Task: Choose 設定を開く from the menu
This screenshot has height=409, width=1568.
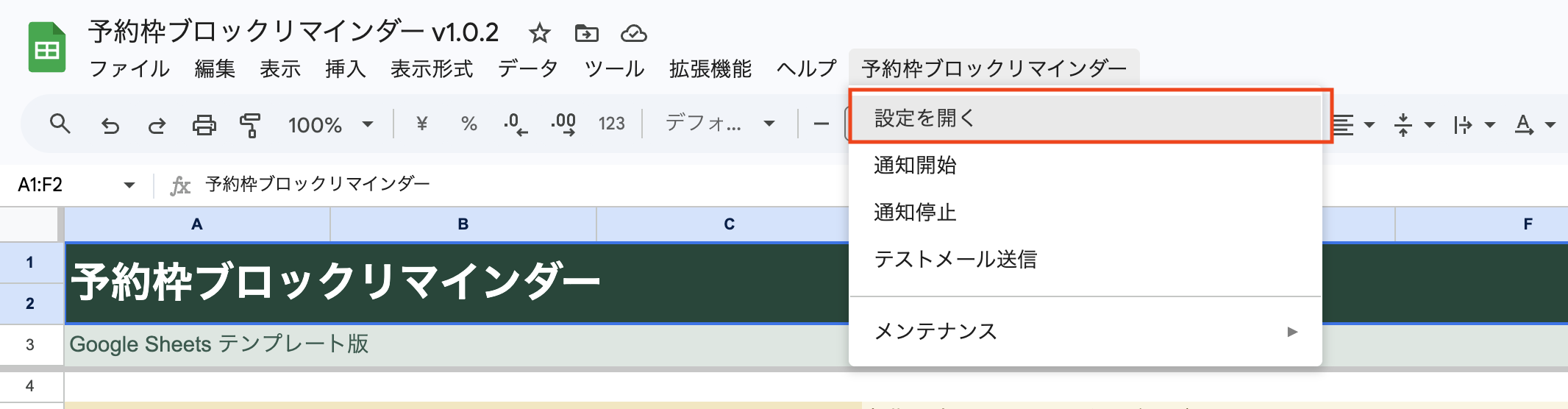Action: (x=1085, y=118)
